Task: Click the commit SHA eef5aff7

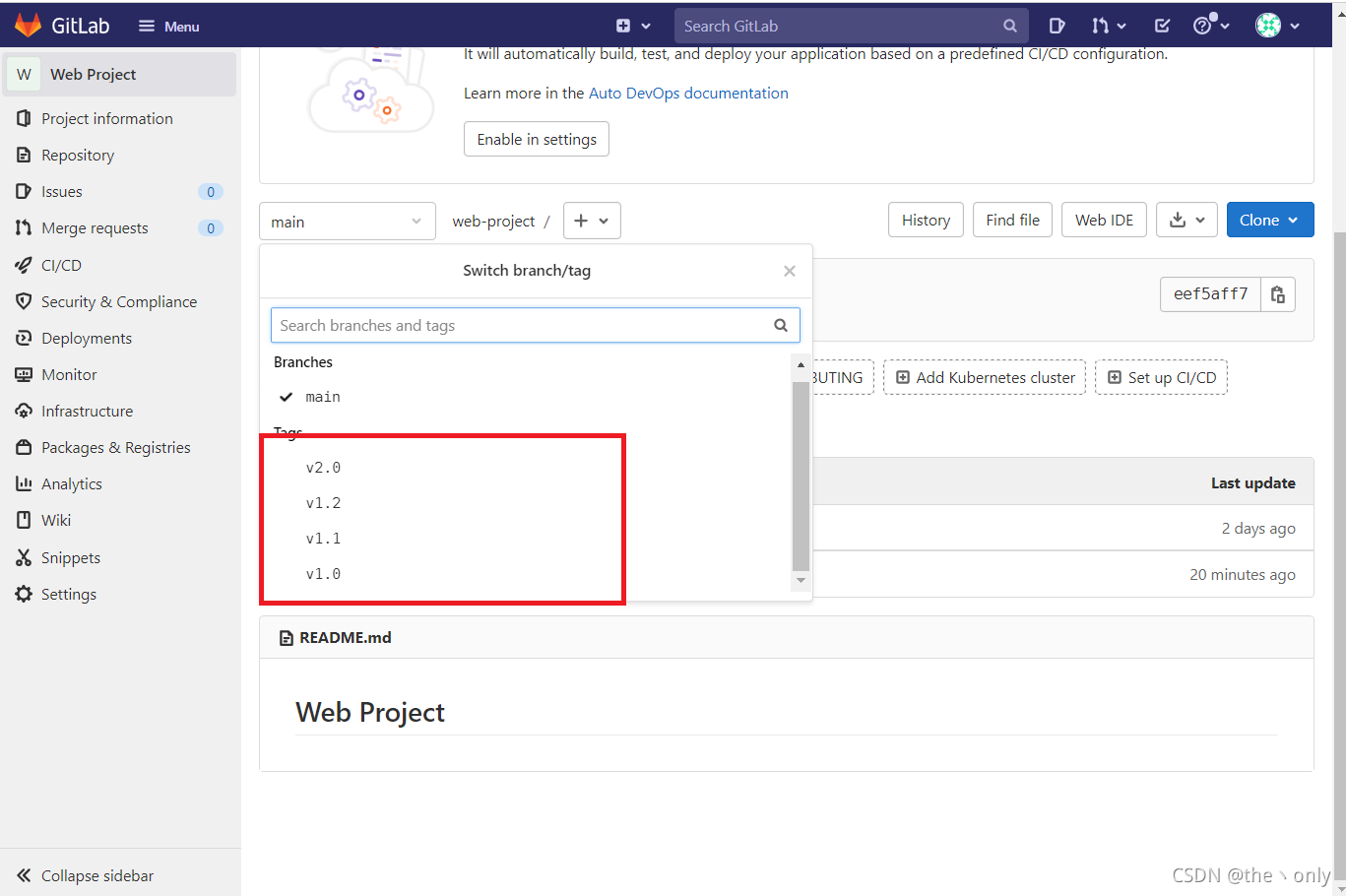Action: point(1210,294)
